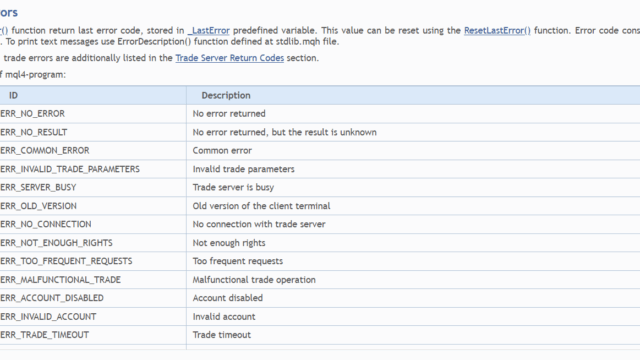Select the ID column header
This screenshot has height=360, width=640.
point(13,96)
